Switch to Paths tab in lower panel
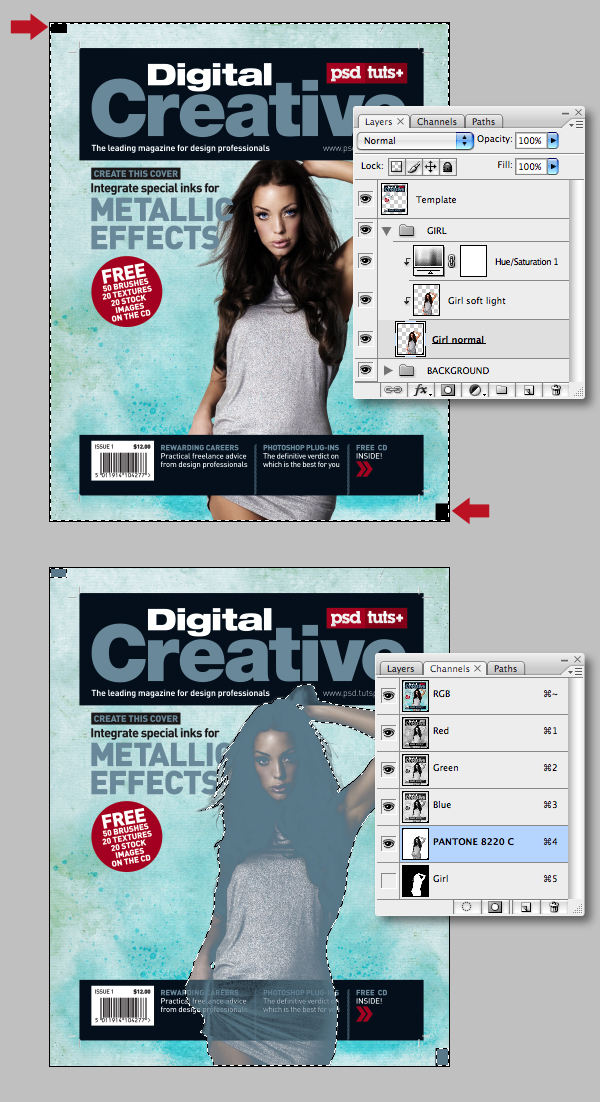Viewport: 600px width, 1102px height. [505, 668]
